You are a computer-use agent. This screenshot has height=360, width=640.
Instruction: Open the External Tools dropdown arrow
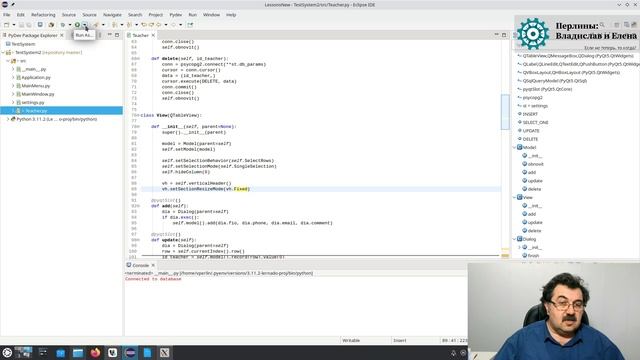[x=103, y=25]
